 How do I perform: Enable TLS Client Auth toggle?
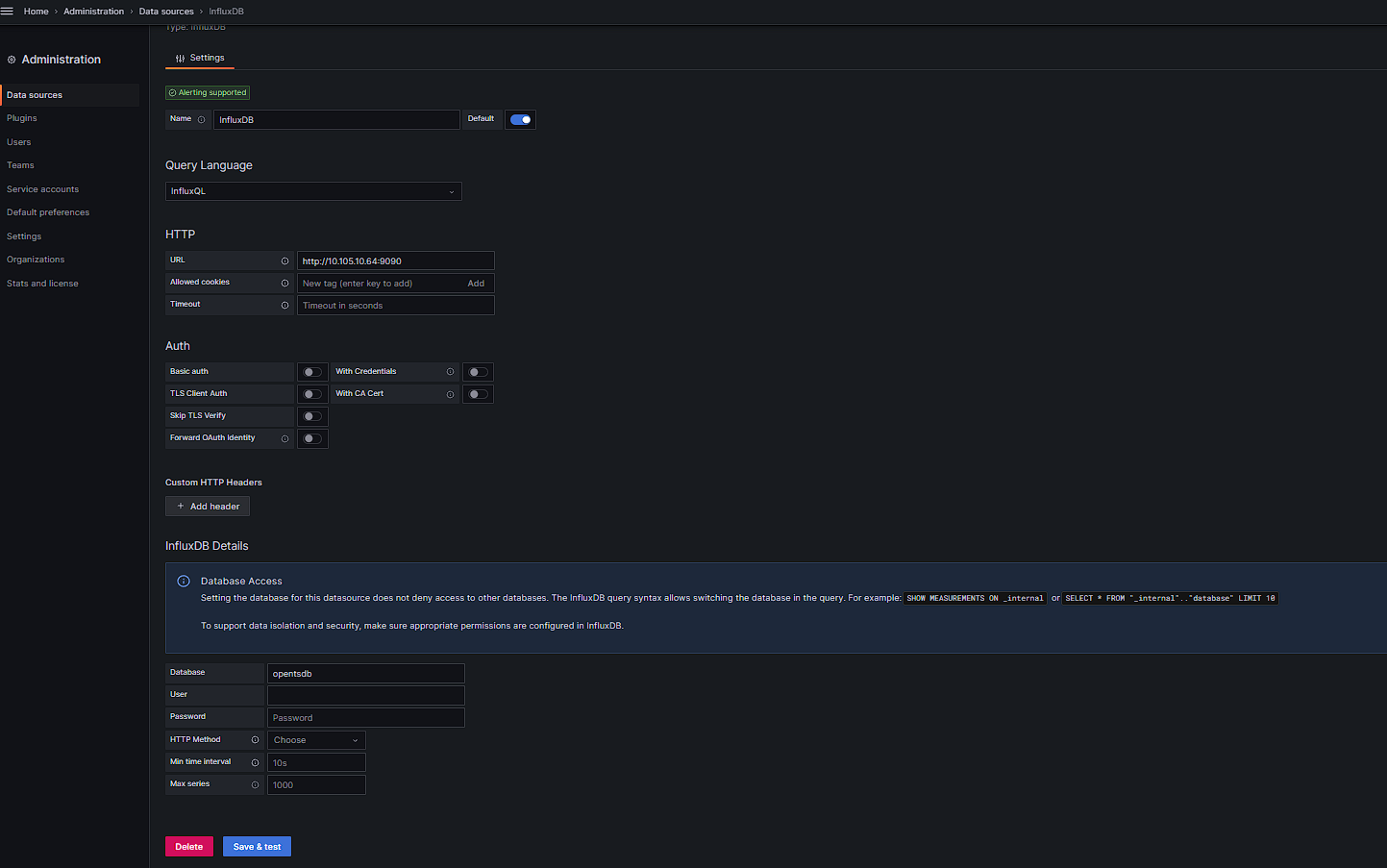point(312,394)
